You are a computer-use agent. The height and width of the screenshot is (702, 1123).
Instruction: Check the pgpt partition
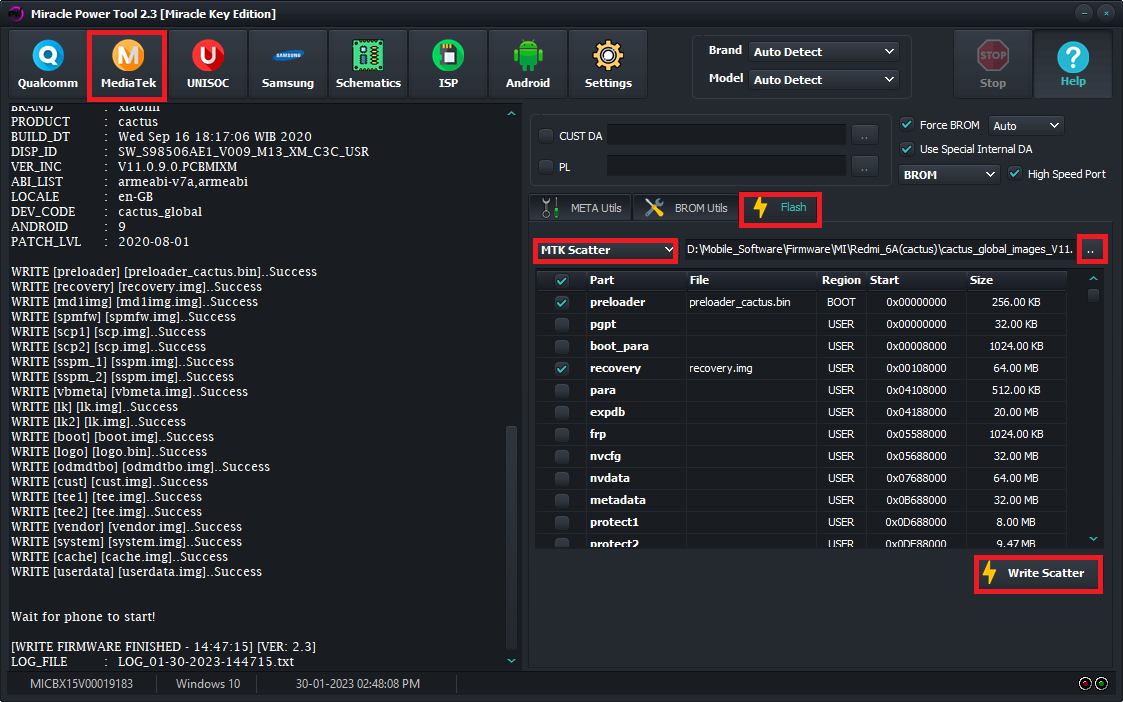(x=562, y=324)
